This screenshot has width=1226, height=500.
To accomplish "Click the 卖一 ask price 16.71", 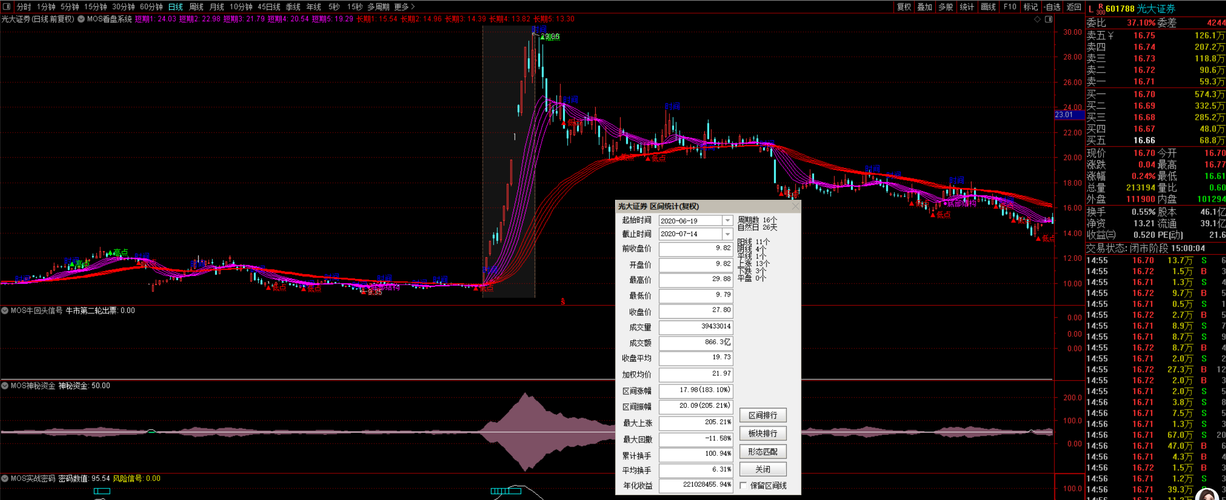I will click(1144, 81).
